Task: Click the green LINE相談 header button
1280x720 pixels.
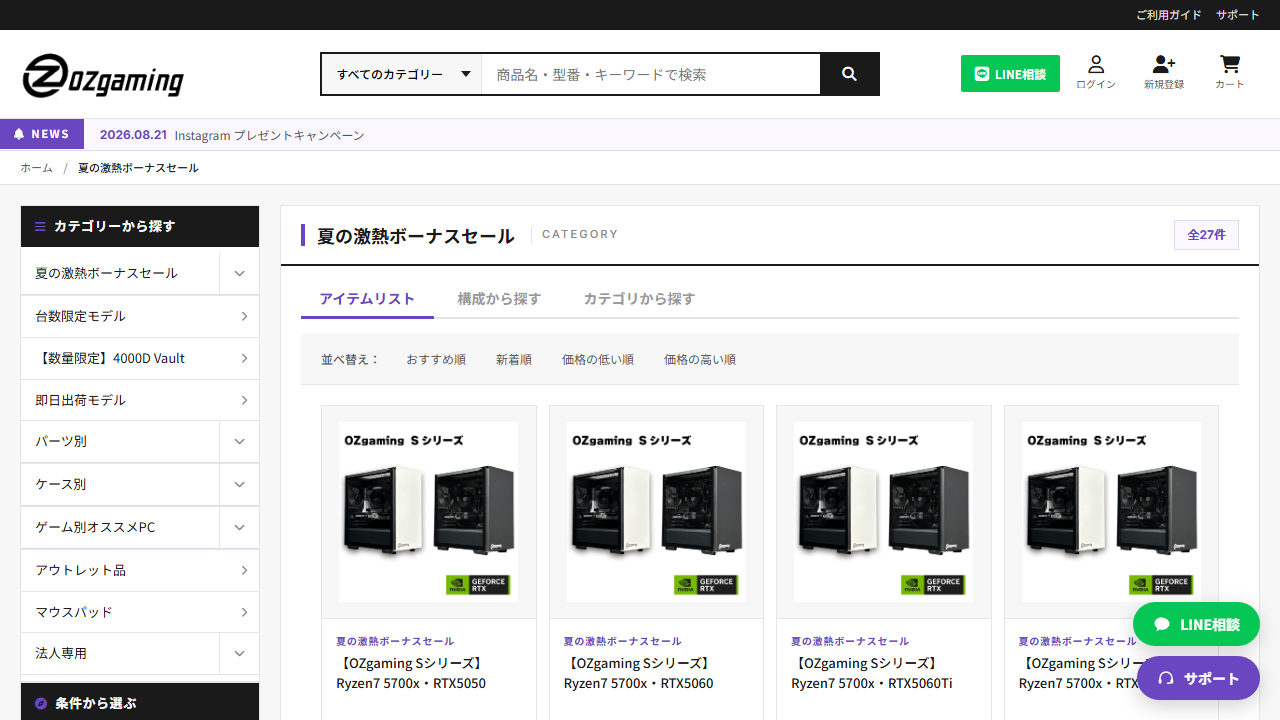Action: pos(1010,74)
